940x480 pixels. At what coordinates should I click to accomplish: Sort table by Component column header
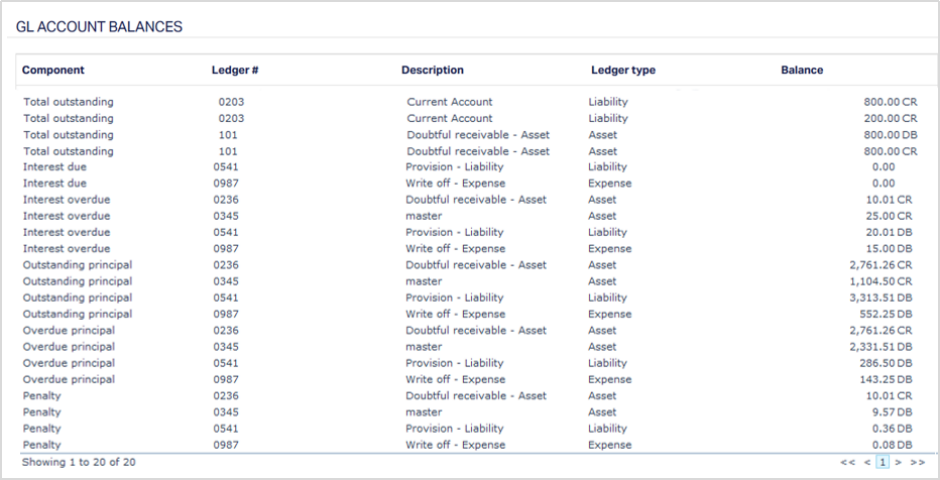tap(53, 70)
